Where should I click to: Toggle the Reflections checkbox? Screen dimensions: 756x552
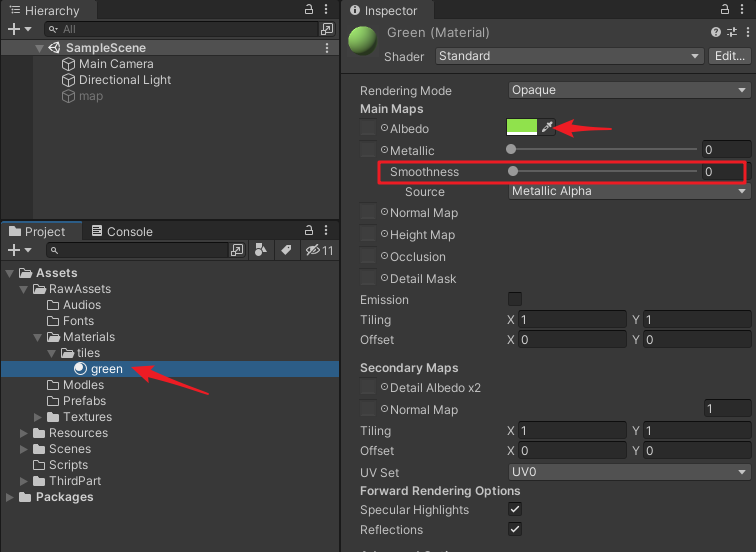[x=515, y=529]
